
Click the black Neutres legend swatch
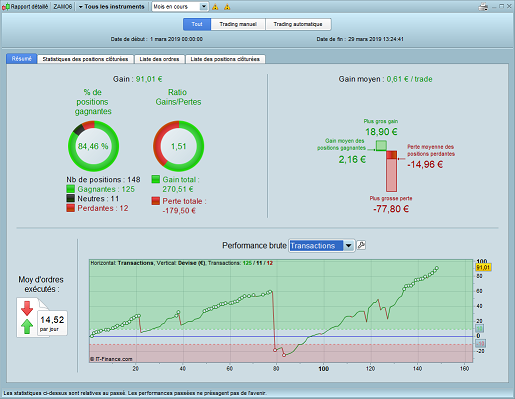pyautogui.click(x=70, y=199)
